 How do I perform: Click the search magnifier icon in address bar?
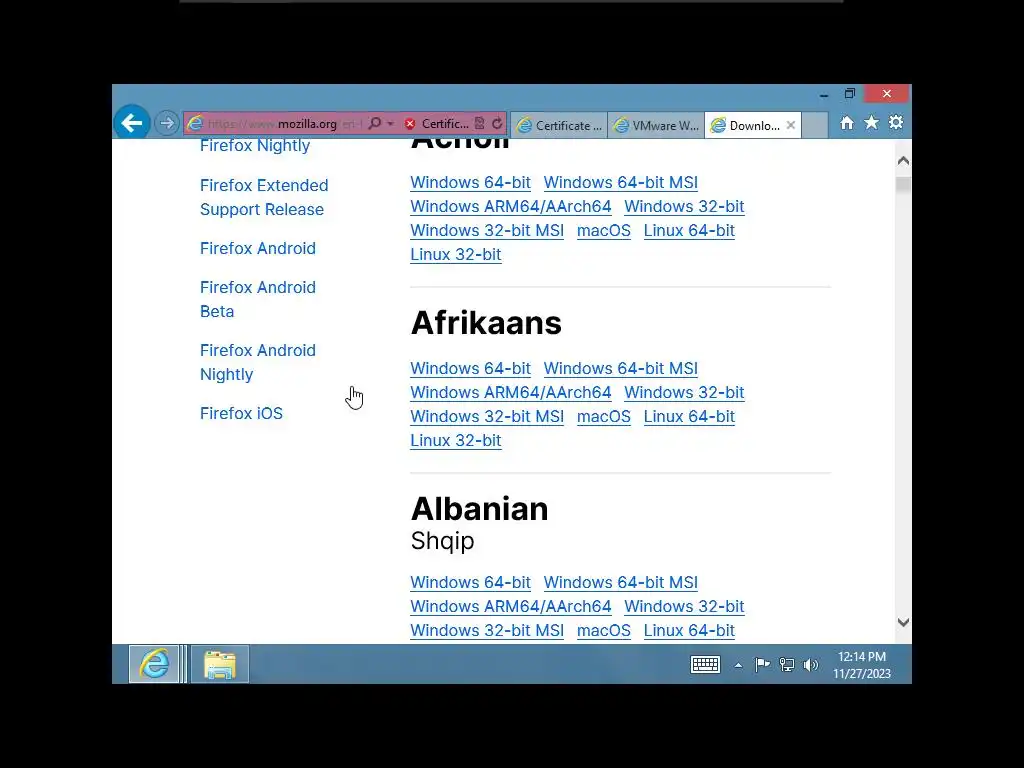375,123
